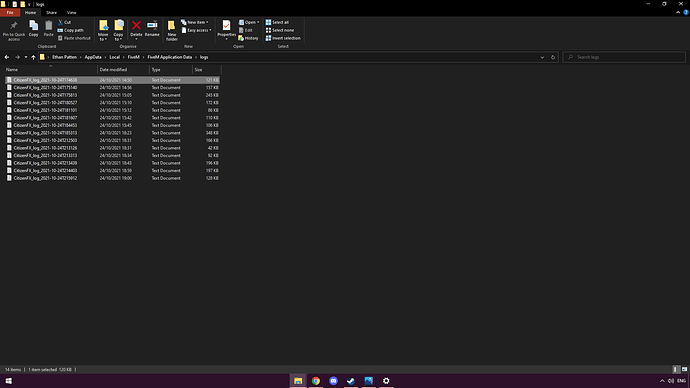The height and width of the screenshot is (388, 690).
Task: Click the Copy path button
Action: click(x=70, y=30)
